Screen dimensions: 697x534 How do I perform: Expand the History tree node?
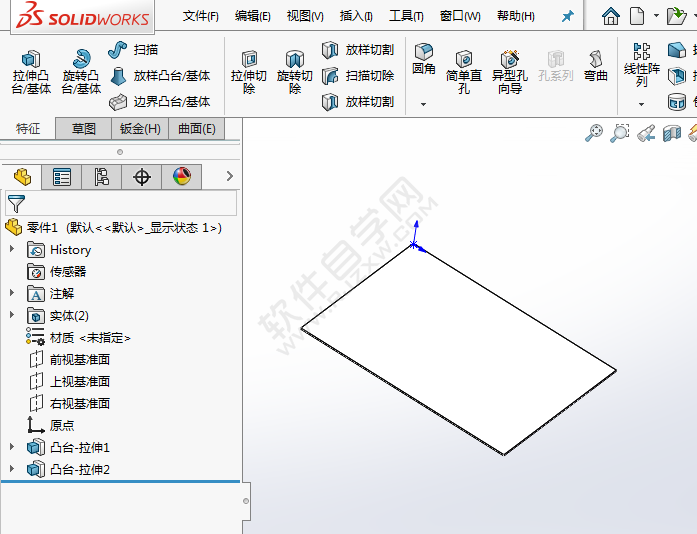click(12, 250)
